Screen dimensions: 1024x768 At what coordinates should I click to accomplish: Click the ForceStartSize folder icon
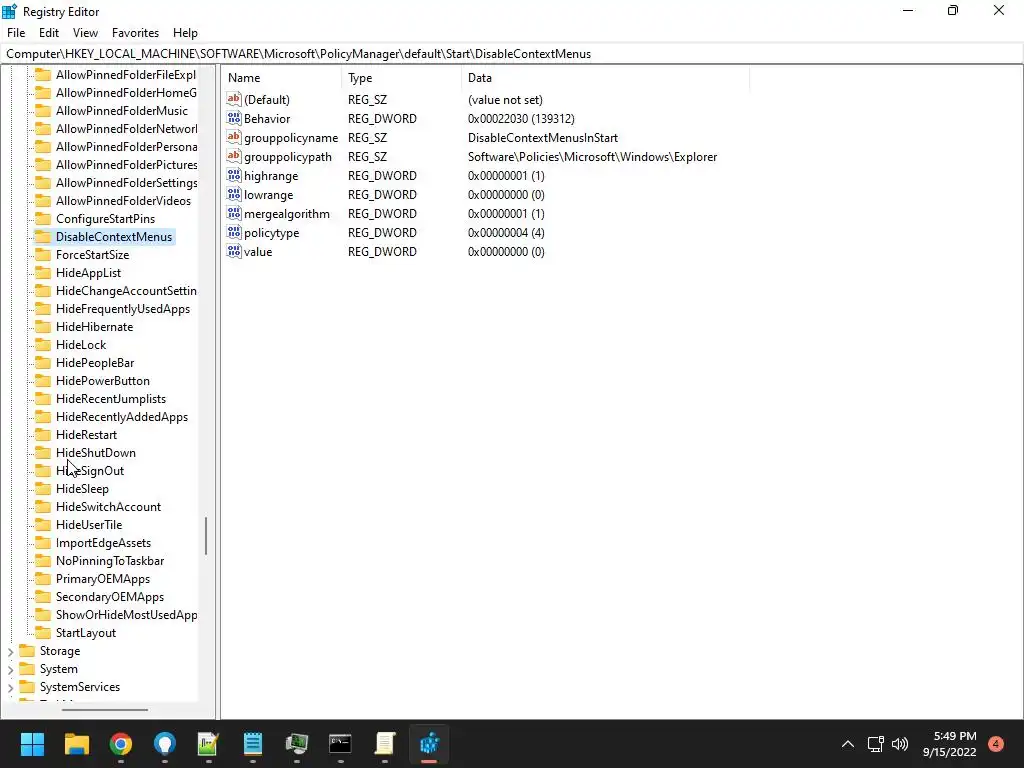pos(42,255)
